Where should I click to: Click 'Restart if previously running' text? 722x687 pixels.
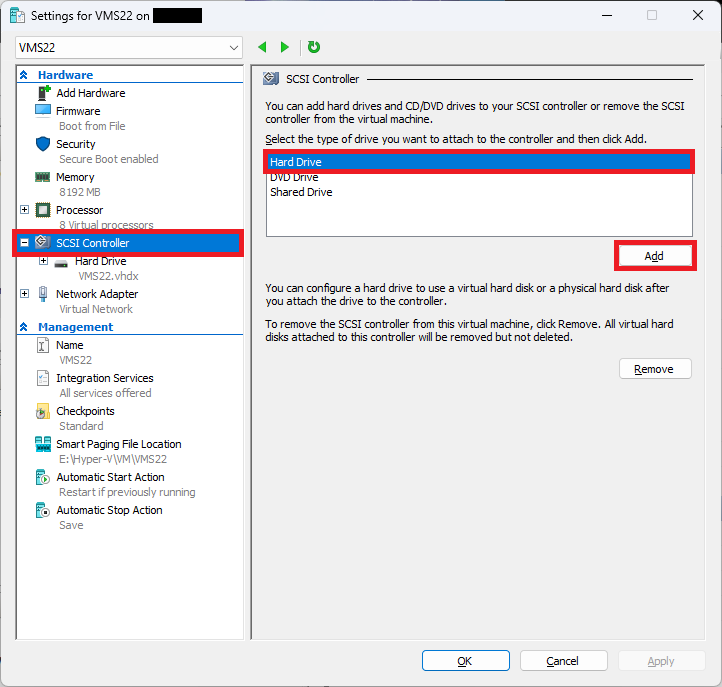127,492
